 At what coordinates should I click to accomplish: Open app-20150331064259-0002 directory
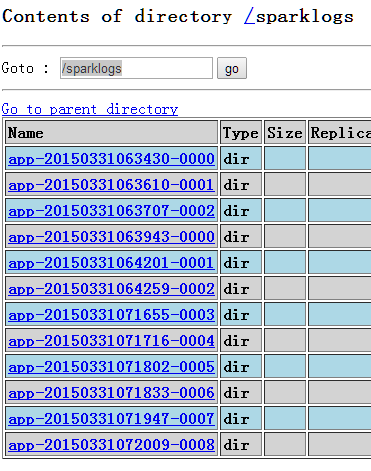coord(112,289)
